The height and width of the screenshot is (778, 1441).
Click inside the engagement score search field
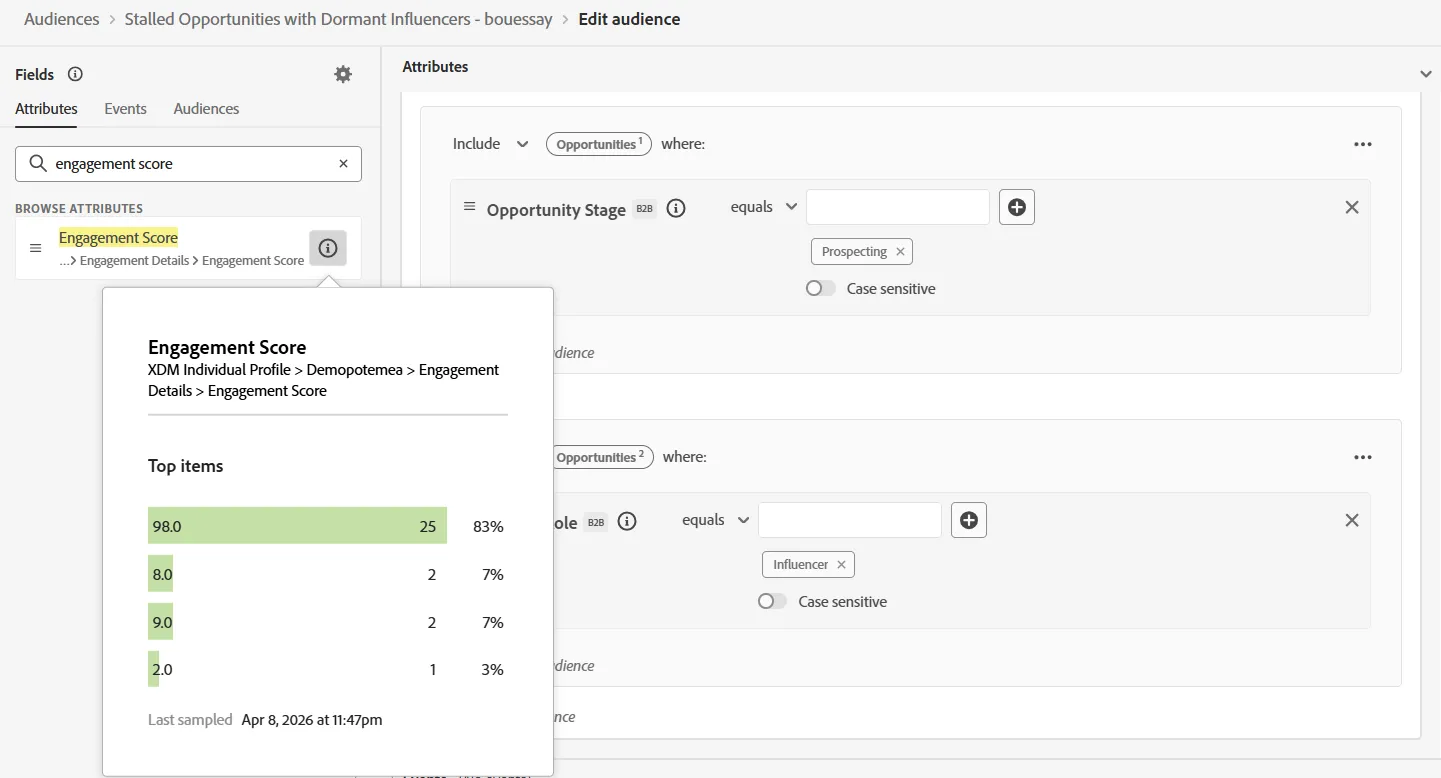point(188,164)
